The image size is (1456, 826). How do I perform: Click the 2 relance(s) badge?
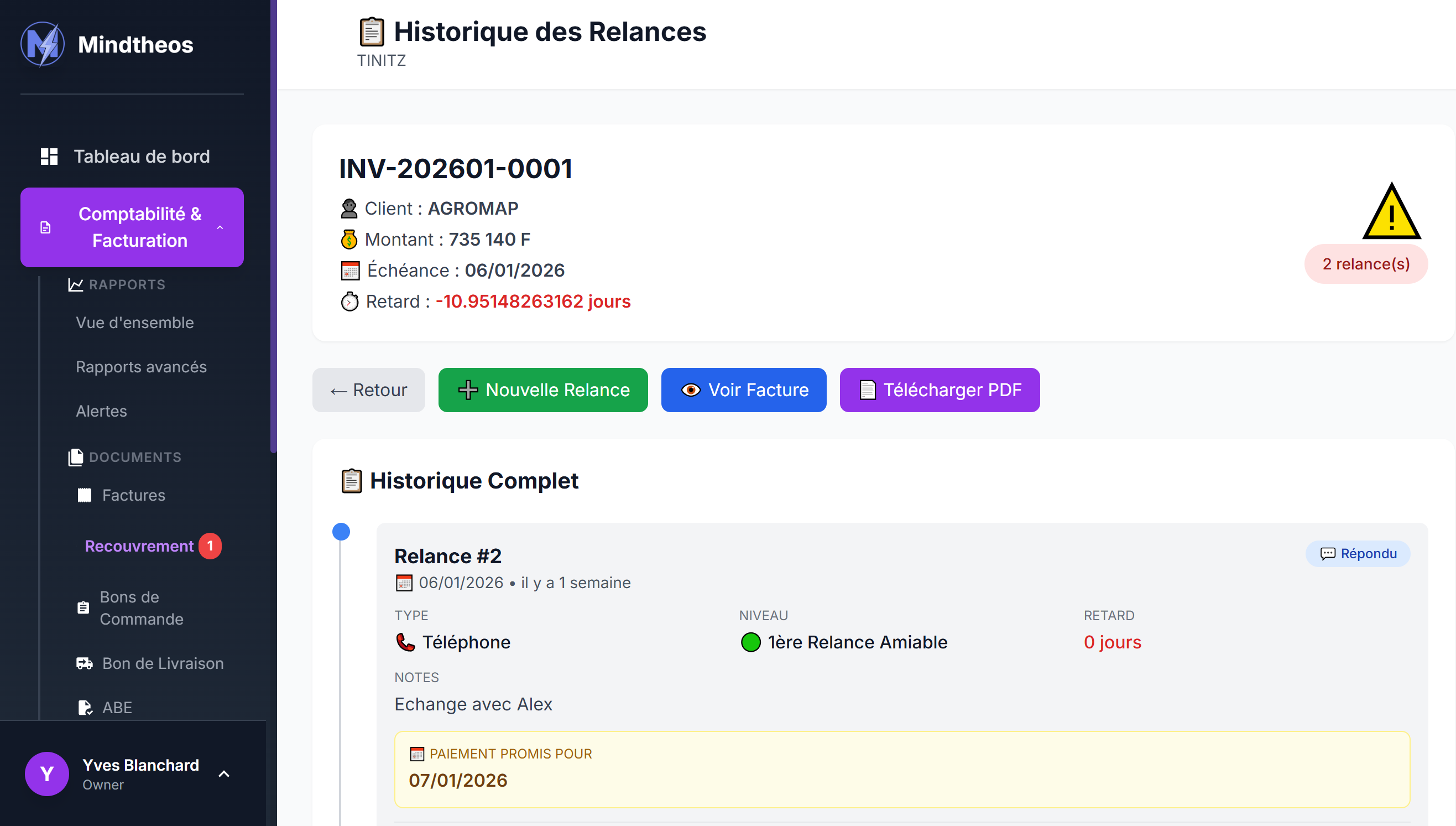[x=1366, y=264]
